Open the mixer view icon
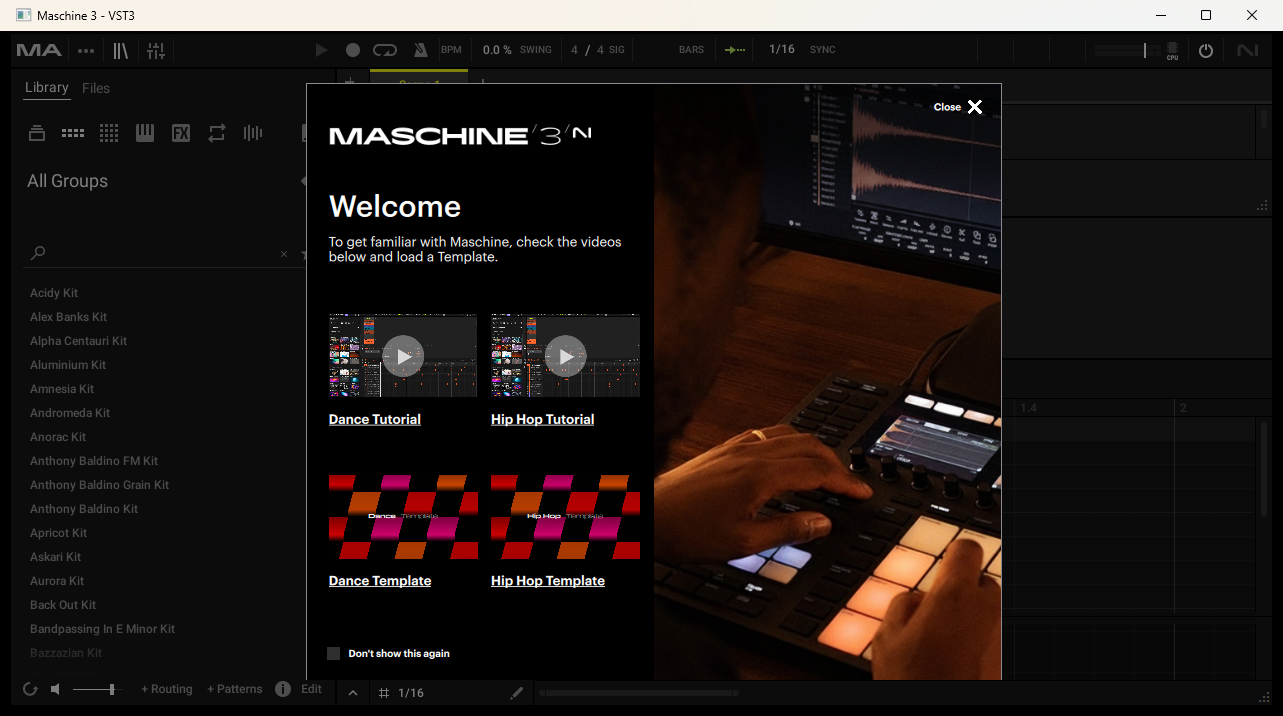 (156, 50)
